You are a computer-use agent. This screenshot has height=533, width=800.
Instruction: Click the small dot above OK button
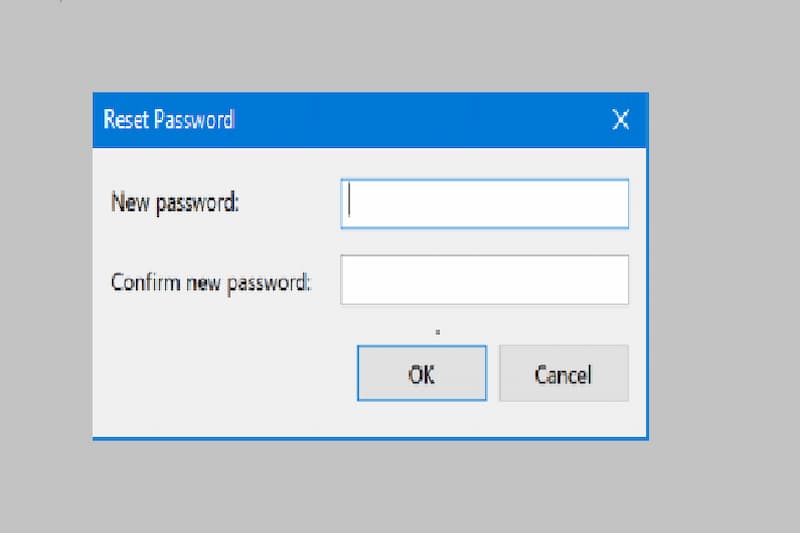438,330
